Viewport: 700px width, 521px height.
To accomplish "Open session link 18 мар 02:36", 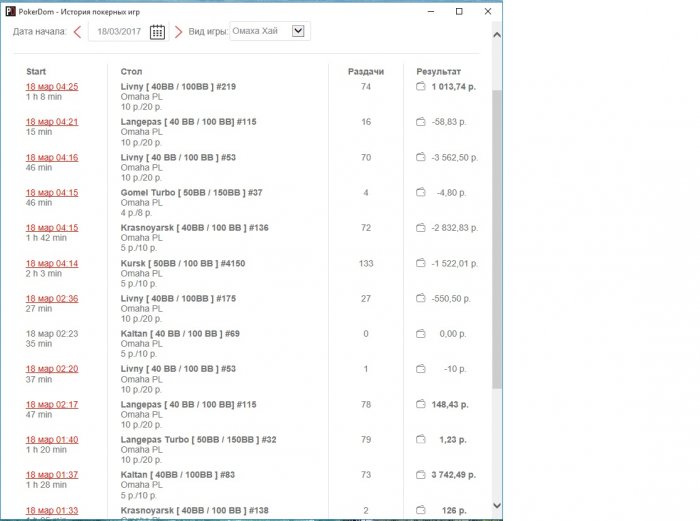I will point(52,298).
